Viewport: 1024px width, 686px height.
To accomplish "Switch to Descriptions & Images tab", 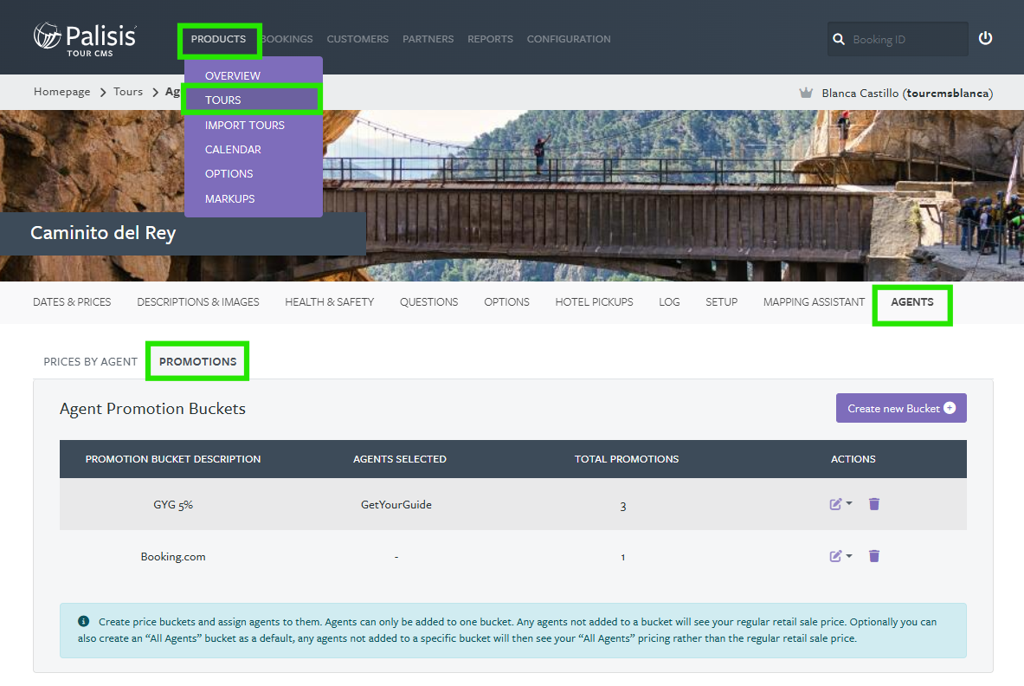I will coord(198,302).
